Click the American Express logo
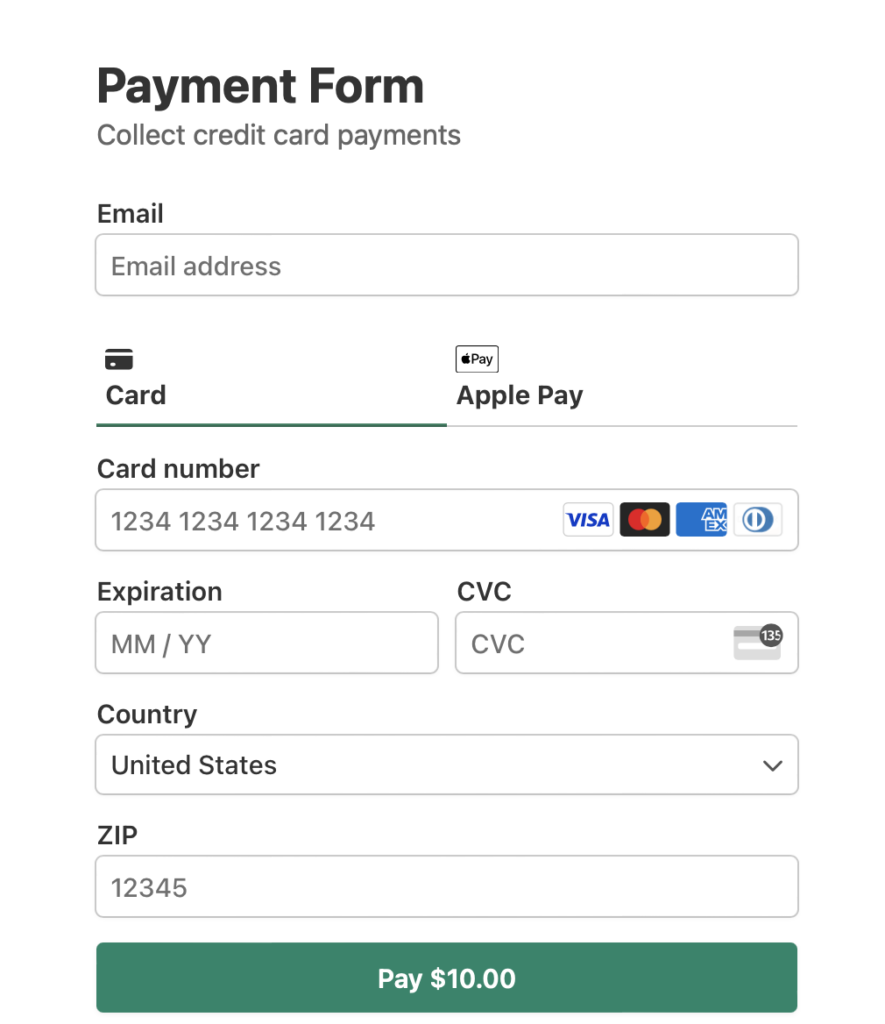 (x=701, y=520)
